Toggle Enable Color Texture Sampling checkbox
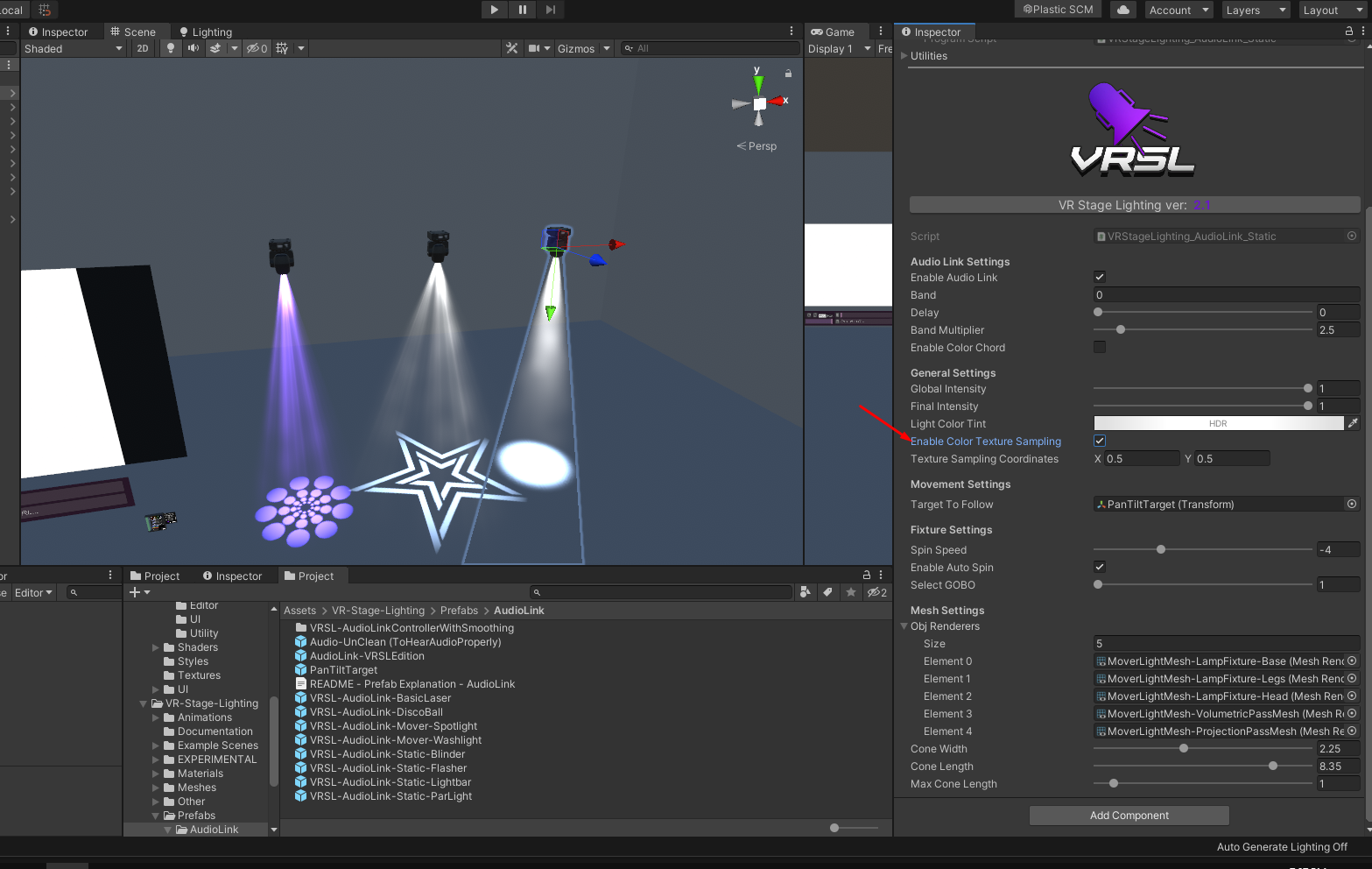The height and width of the screenshot is (869, 1372). pos(1100,441)
